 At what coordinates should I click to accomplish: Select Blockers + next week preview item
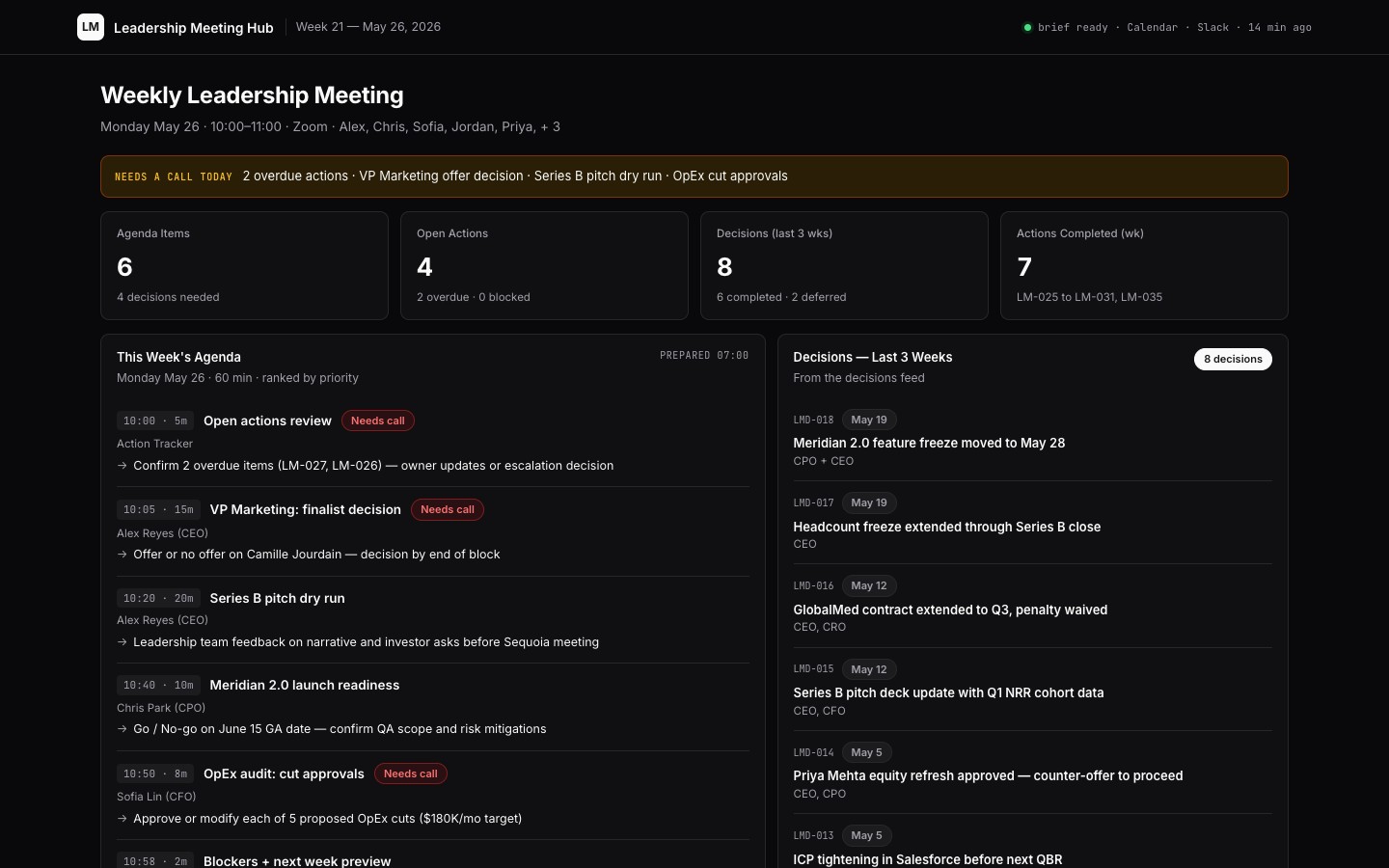(x=297, y=861)
